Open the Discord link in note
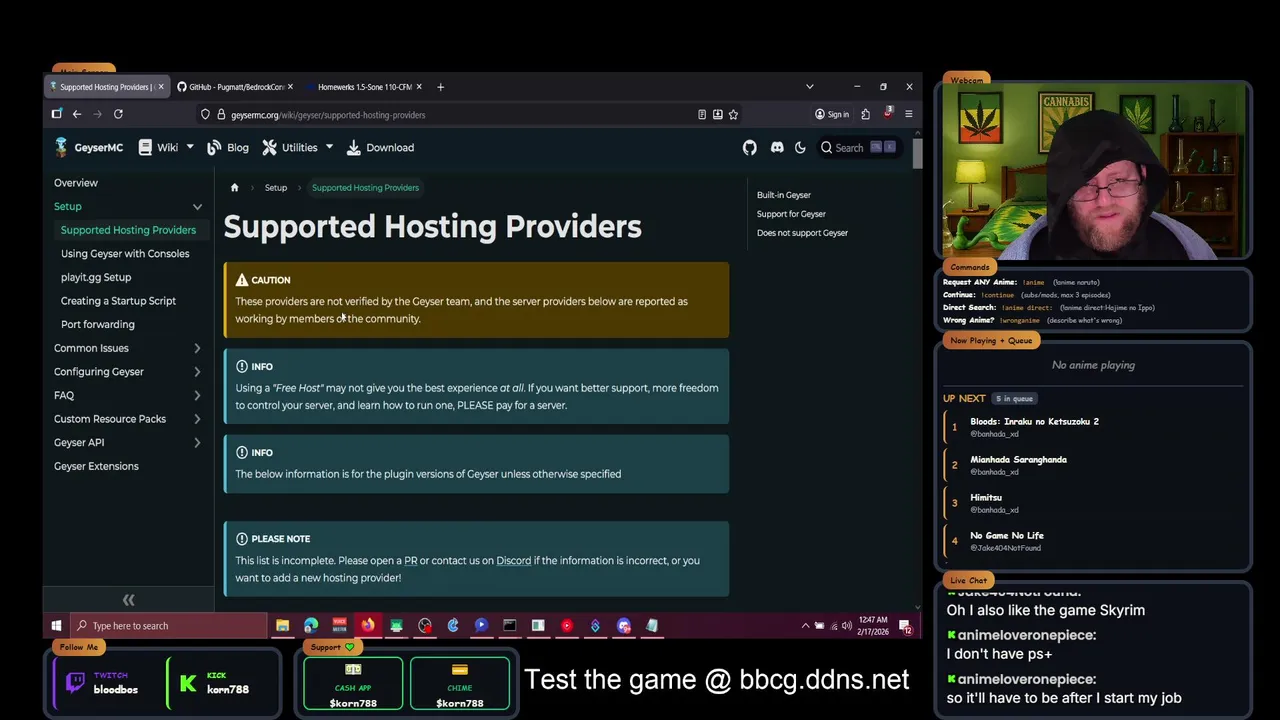Viewport: 1280px width, 720px height. coord(514,561)
